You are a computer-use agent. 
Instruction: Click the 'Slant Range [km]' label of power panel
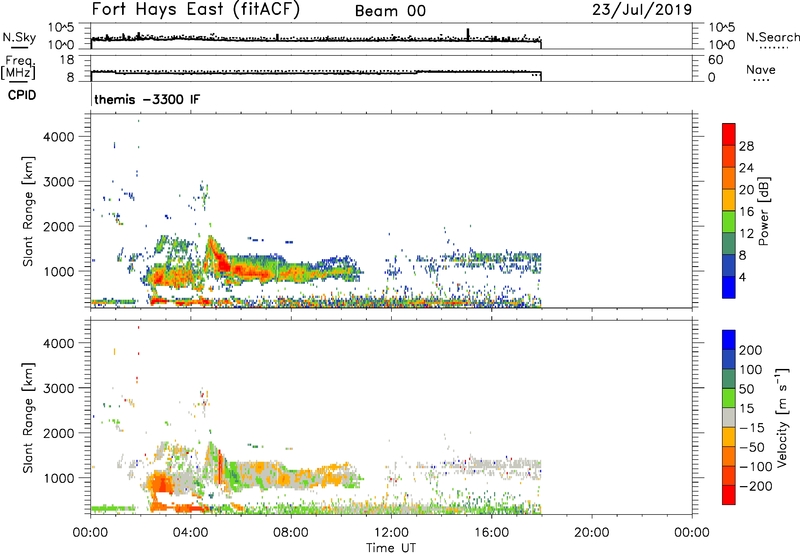point(28,211)
